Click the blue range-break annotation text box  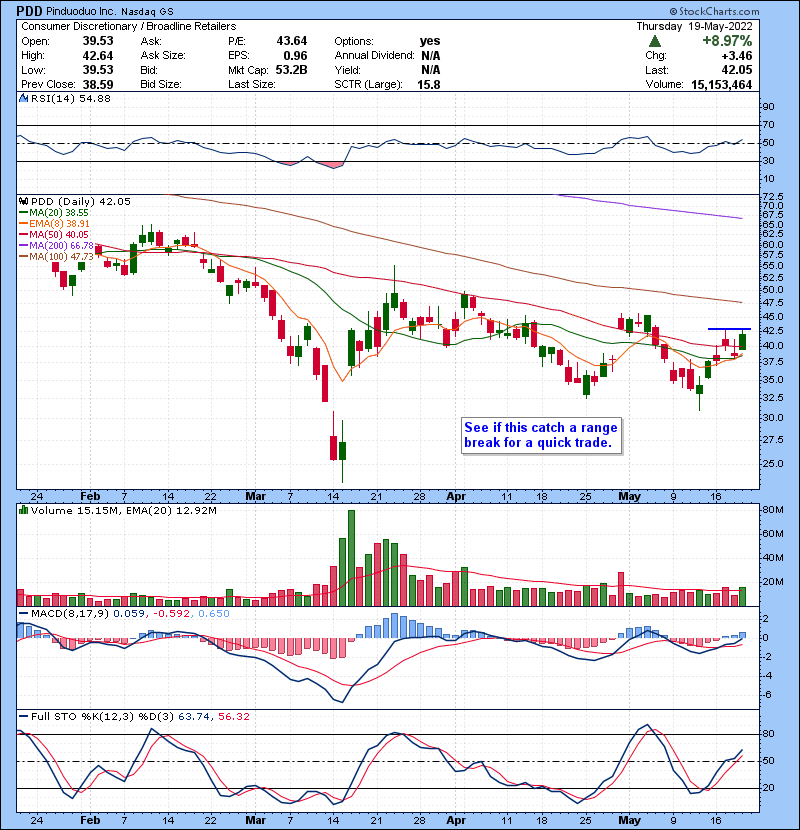click(x=541, y=435)
